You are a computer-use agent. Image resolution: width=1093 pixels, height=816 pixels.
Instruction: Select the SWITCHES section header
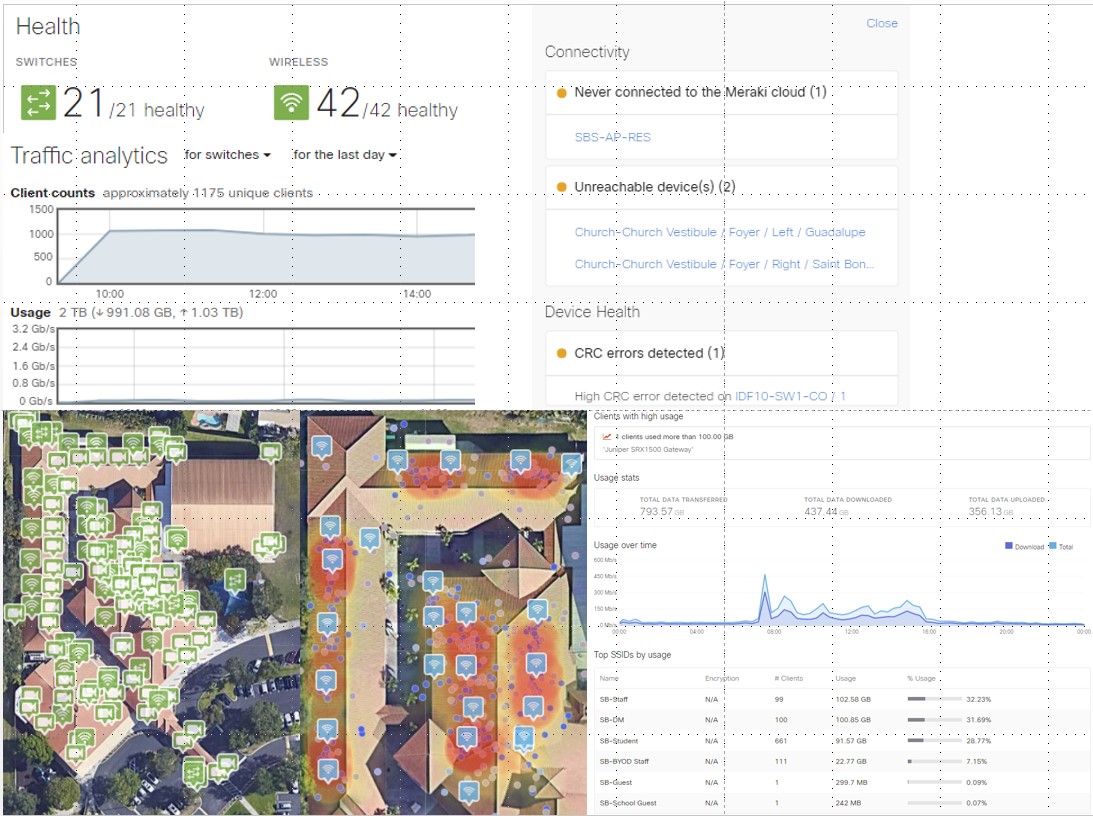tap(43, 62)
